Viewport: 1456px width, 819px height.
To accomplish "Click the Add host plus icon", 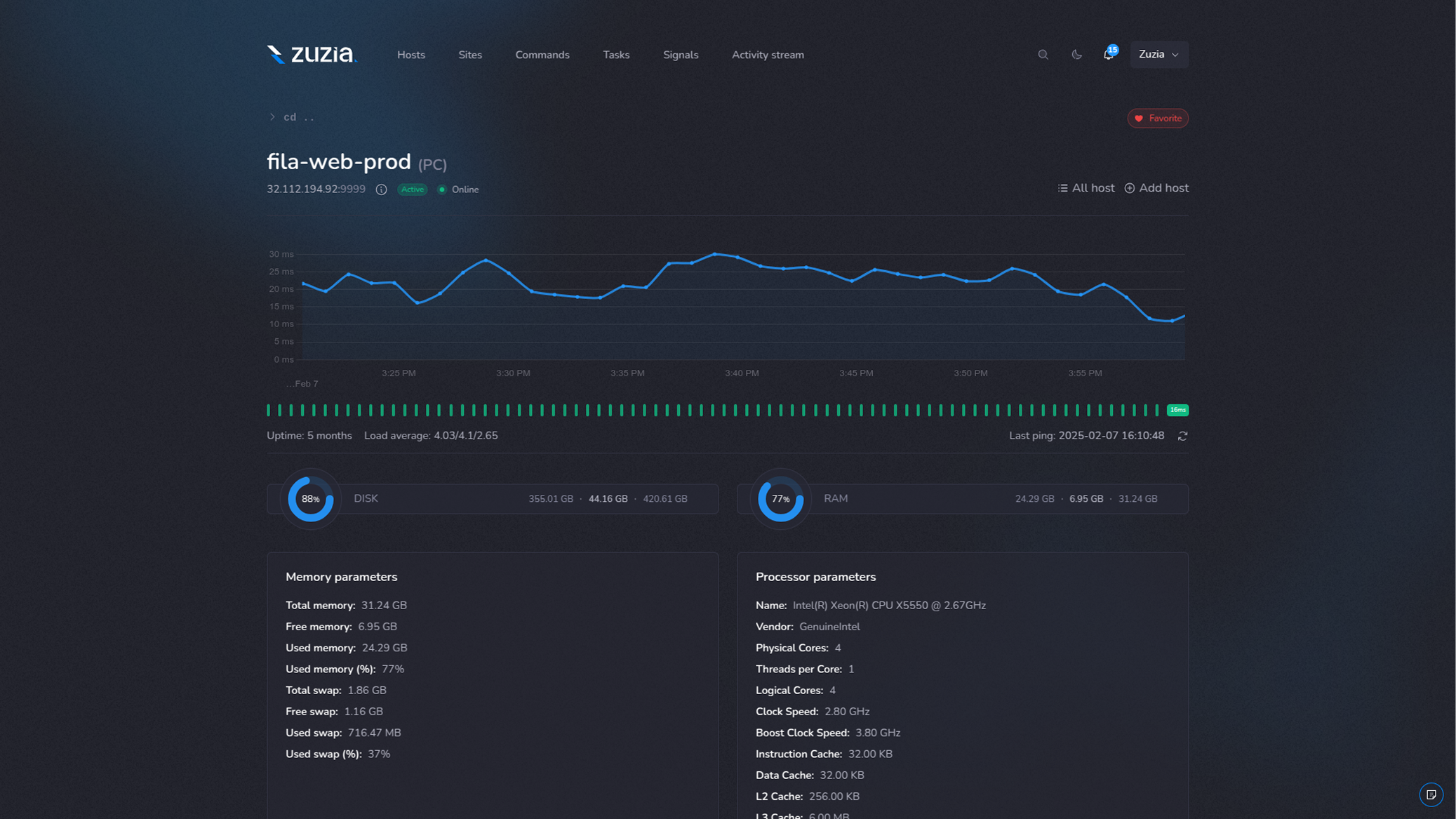I will pyautogui.click(x=1130, y=188).
